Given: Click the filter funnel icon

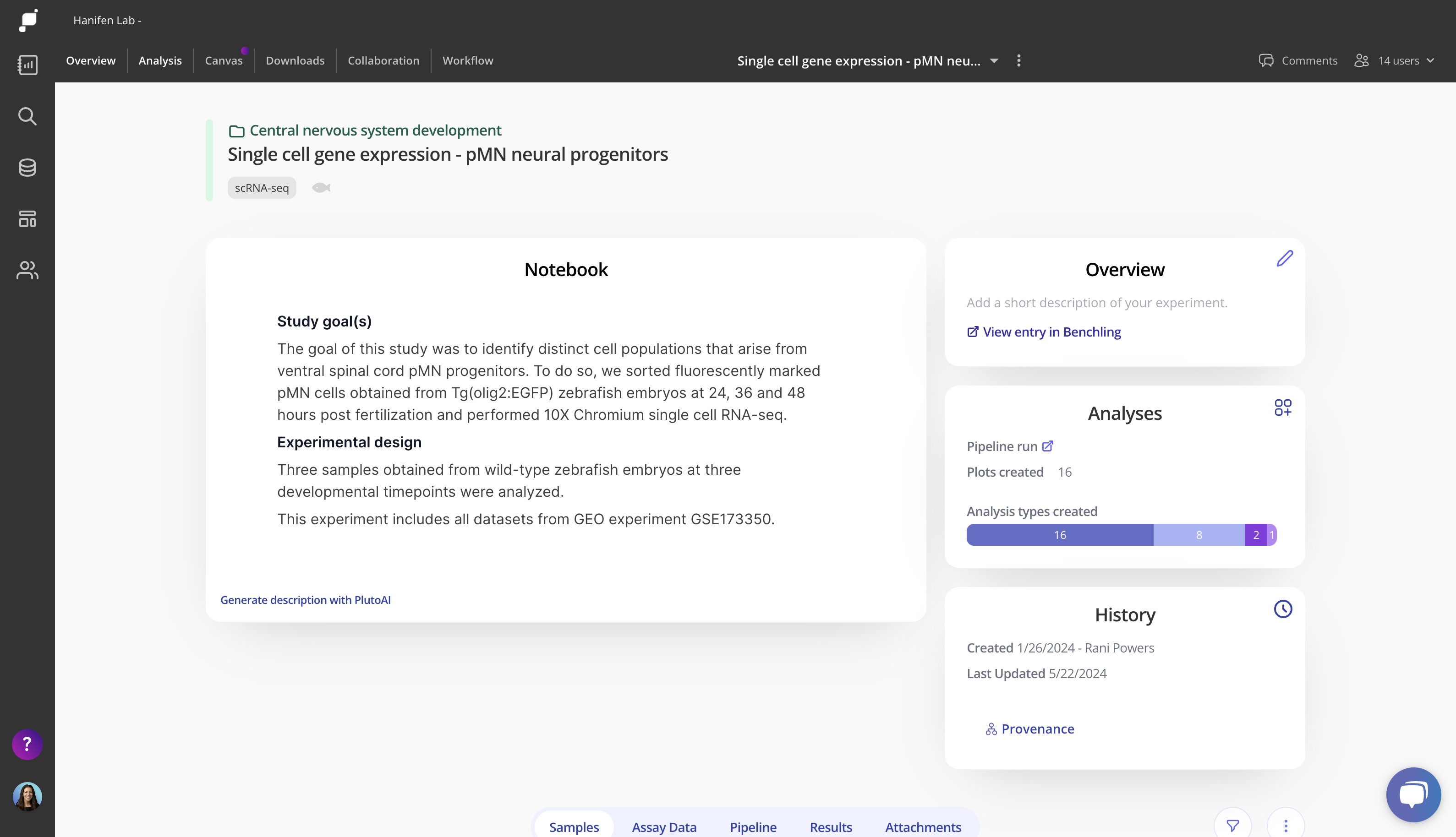Looking at the screenshot, I should (x=1232, y=826).
